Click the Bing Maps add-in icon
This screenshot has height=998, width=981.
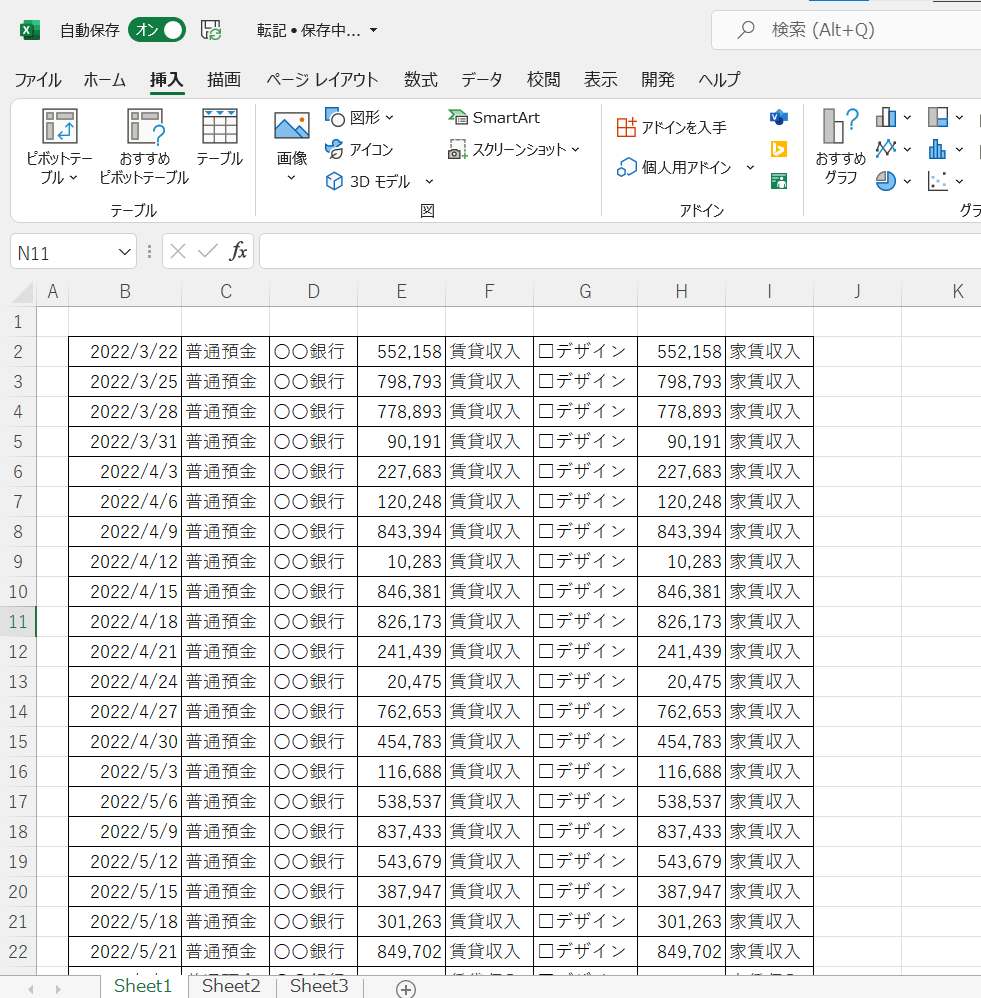779,149
